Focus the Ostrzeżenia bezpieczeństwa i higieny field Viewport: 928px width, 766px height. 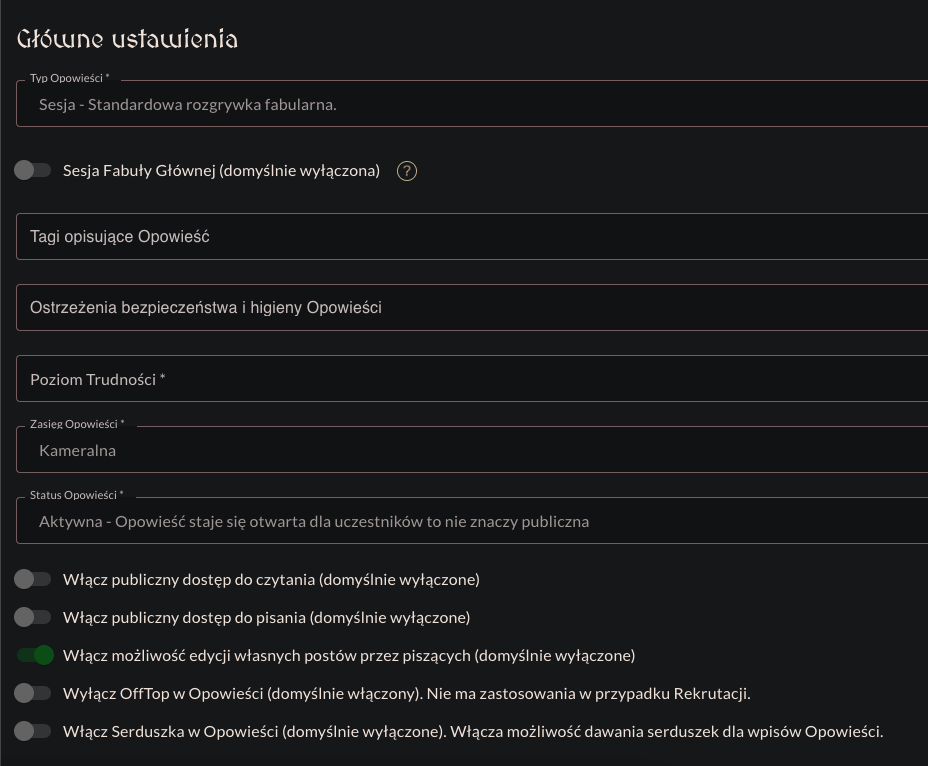click(472, 308)
